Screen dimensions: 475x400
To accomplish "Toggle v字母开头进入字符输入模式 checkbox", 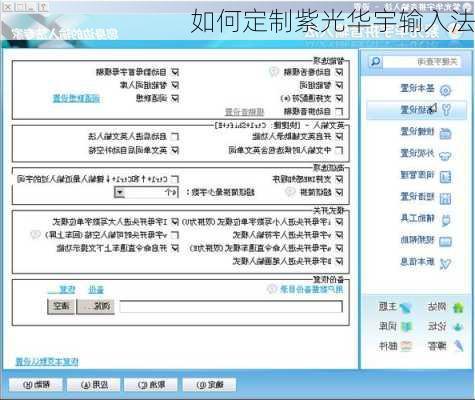I will (339, 235).
